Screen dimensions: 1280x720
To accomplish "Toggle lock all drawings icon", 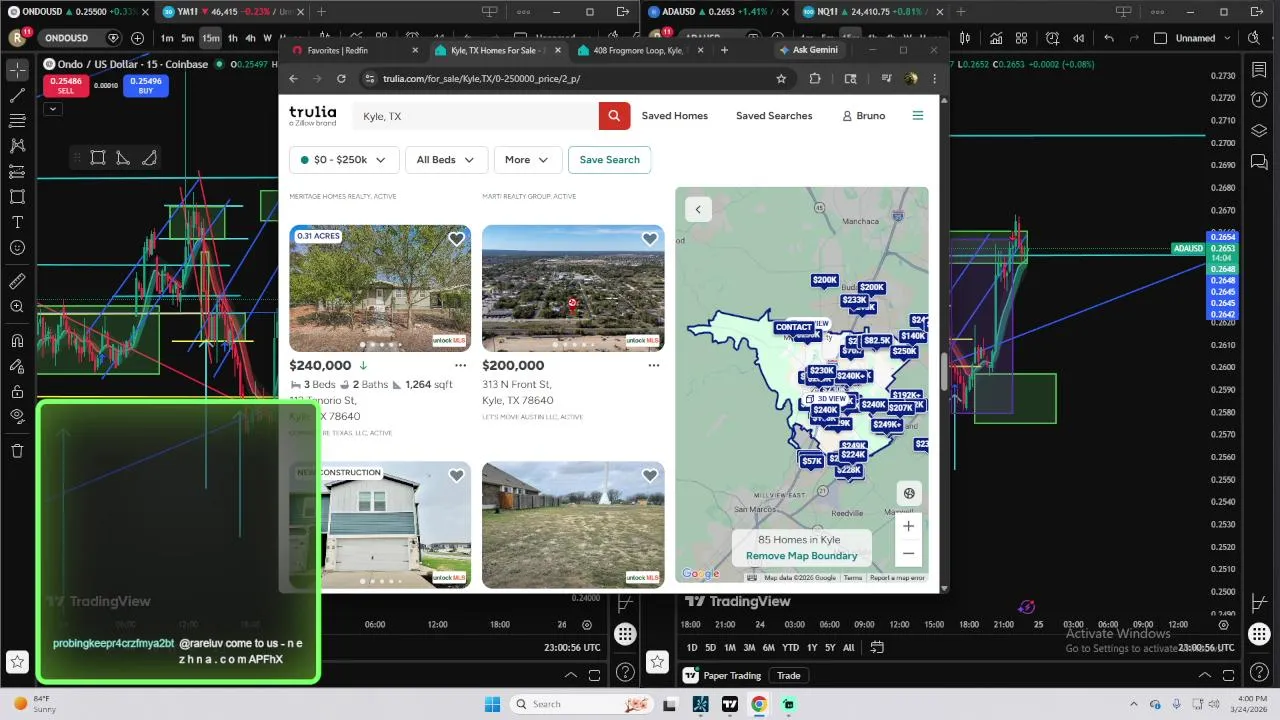I will [x=17, y=391].
